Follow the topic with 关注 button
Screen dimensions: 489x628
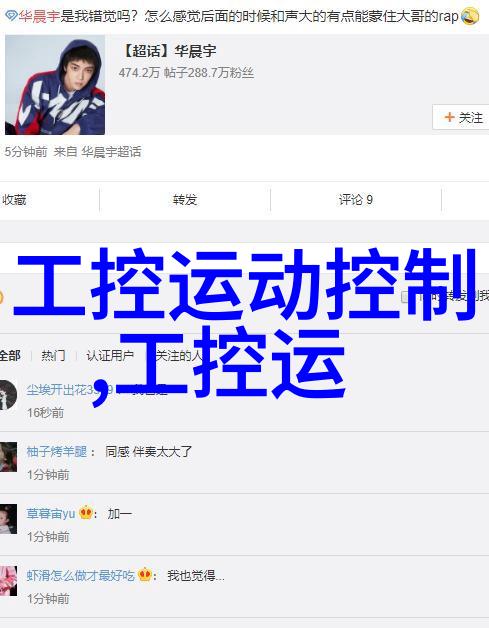click(461, 117)
